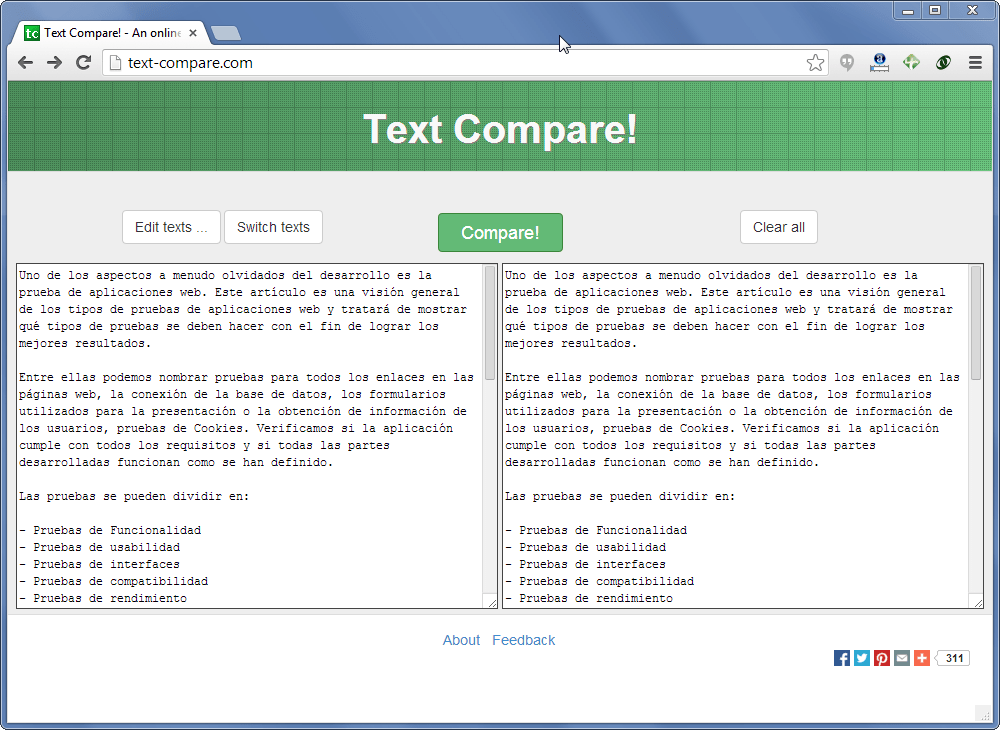Share the page on Facebook
1000x730 pixels.
[841, 658]
